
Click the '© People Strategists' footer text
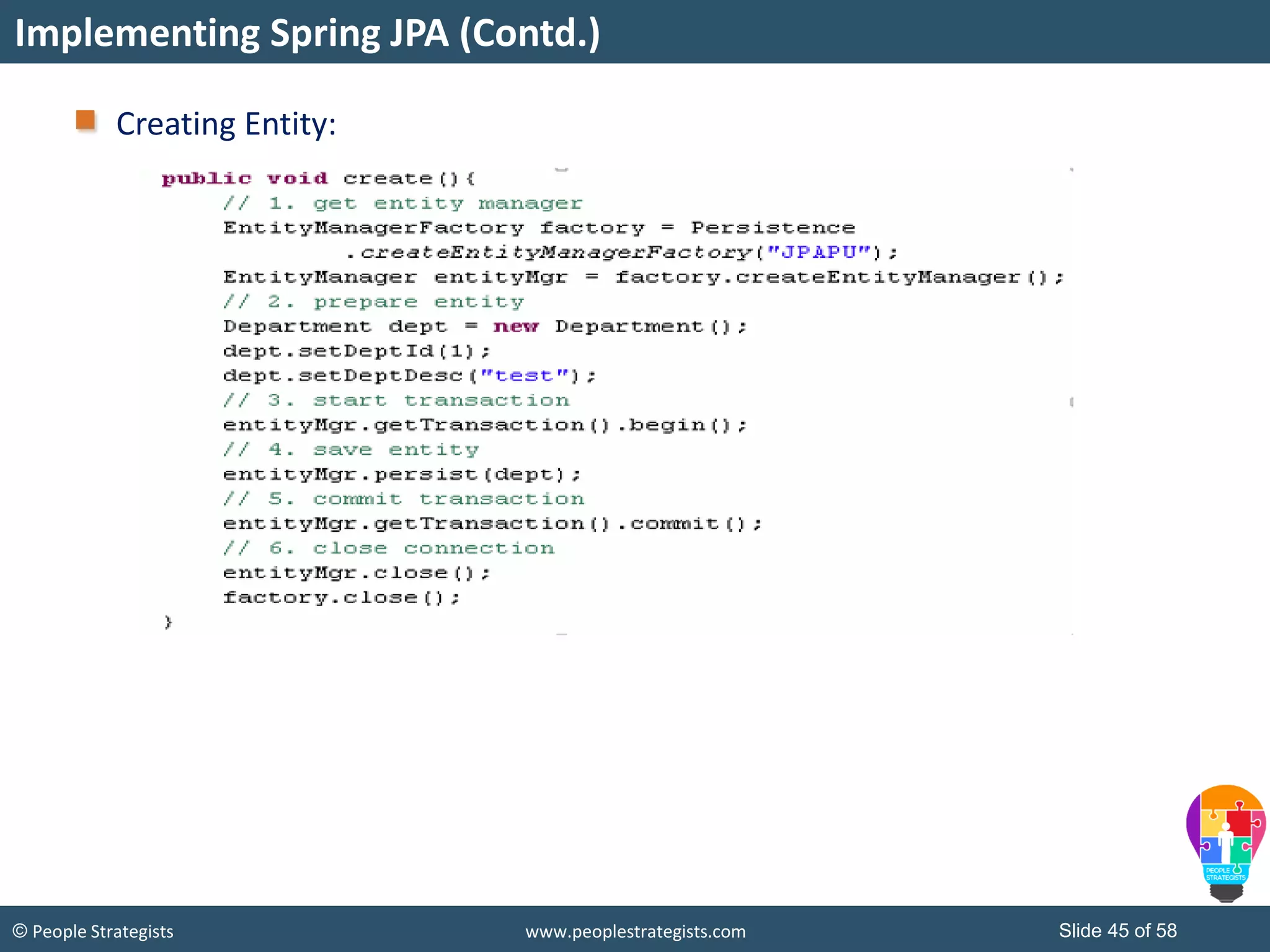93,932
